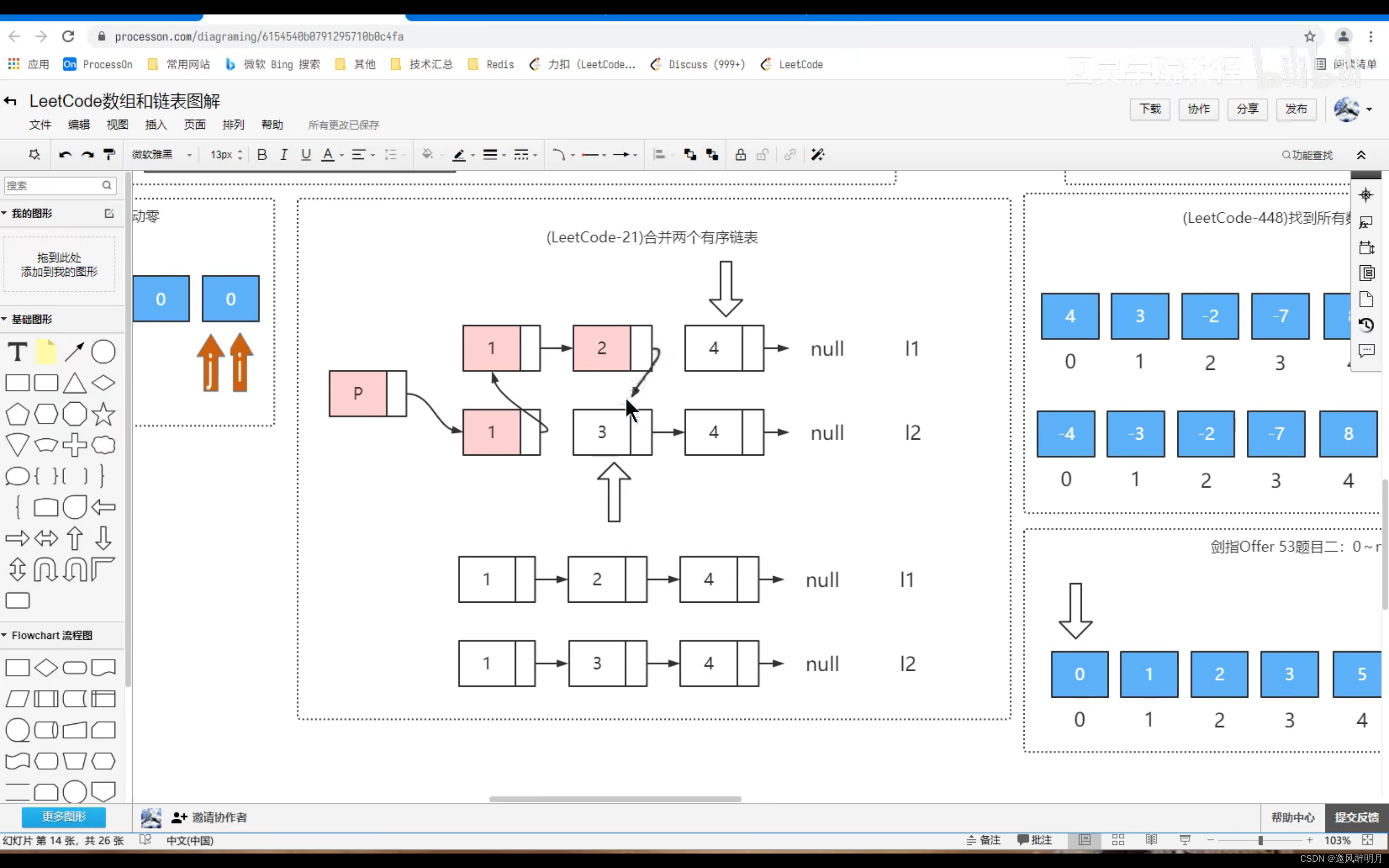Collapse the Flowchart 流程图 section
Image resolution: width=1389 pixels, height=868 pixels.
52,636
